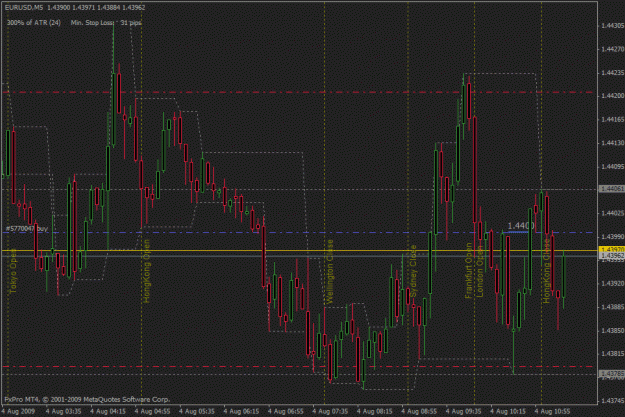This screenshot has height=417, width=625.
Task: Select the "Frankfurt Open" session label
Action: (x=469, y=270)
